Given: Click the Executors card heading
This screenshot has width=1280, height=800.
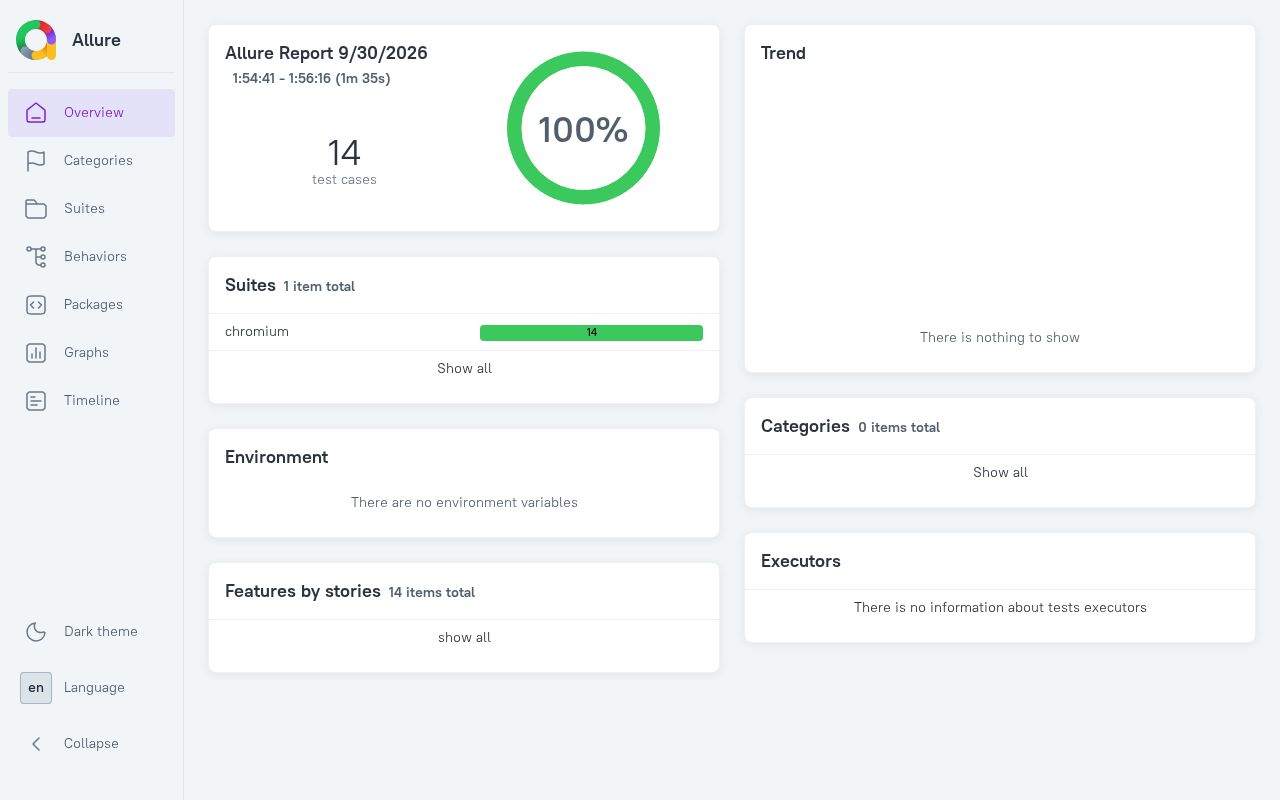Looking at the screenshot, I should (x=801, y=561).
